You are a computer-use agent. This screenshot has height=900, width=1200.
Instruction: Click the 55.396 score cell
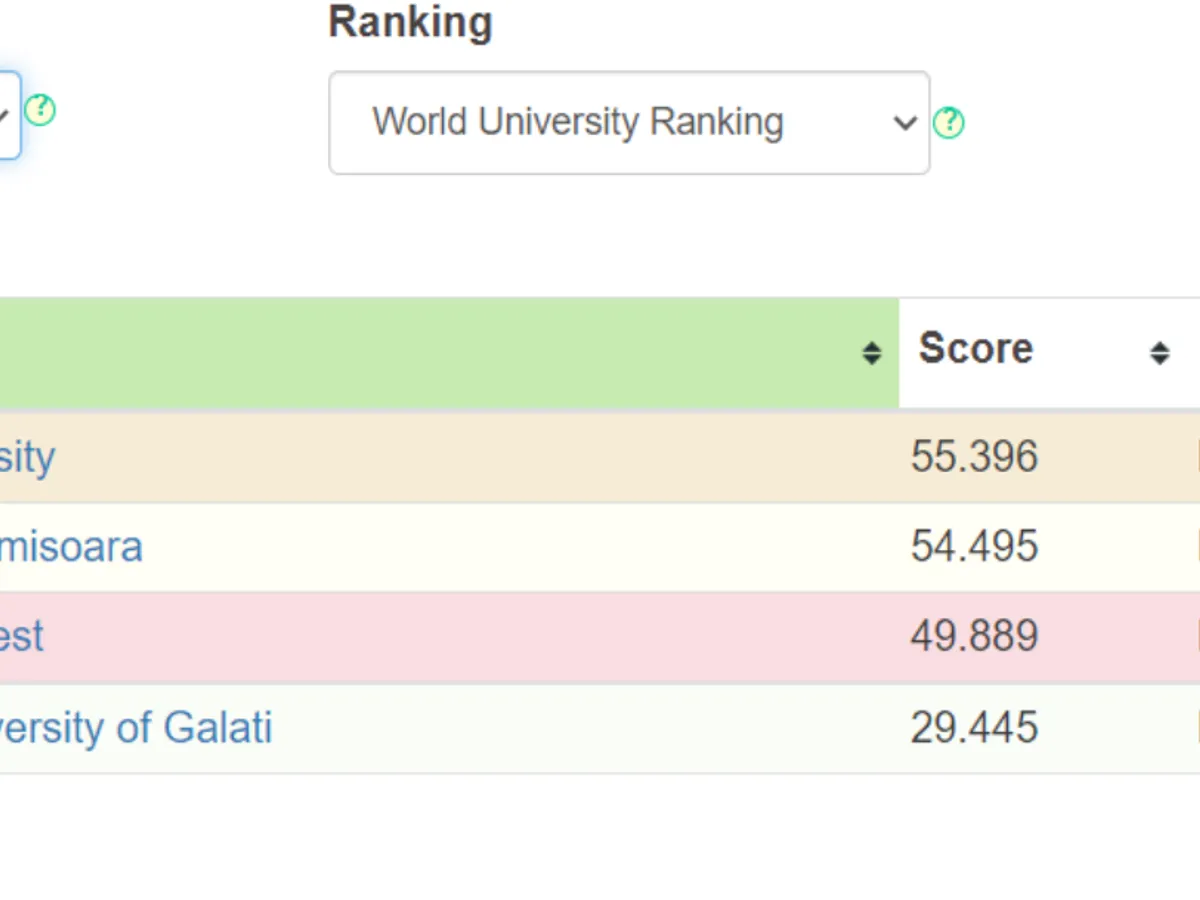click(x=974, y=458)
